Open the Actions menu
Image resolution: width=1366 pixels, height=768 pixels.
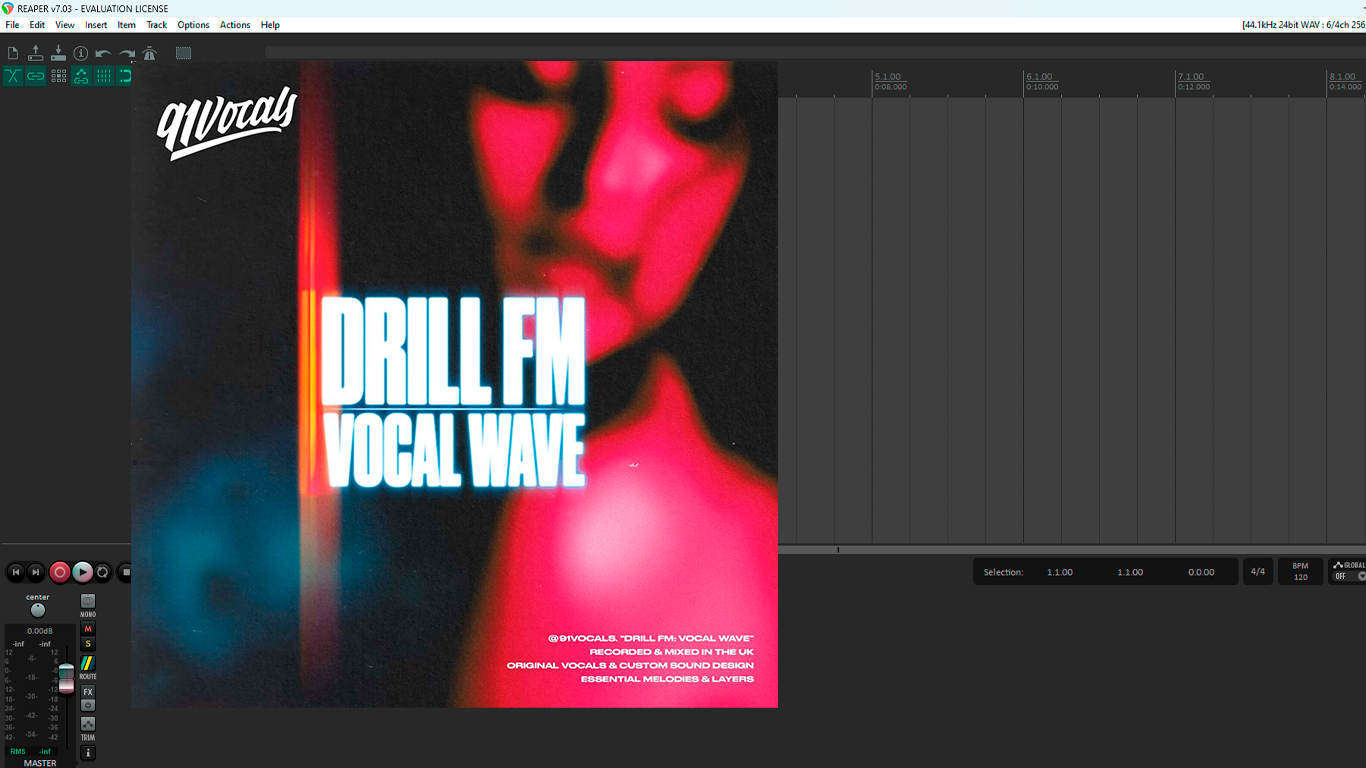pyautogui.click(x=235, y=25)
